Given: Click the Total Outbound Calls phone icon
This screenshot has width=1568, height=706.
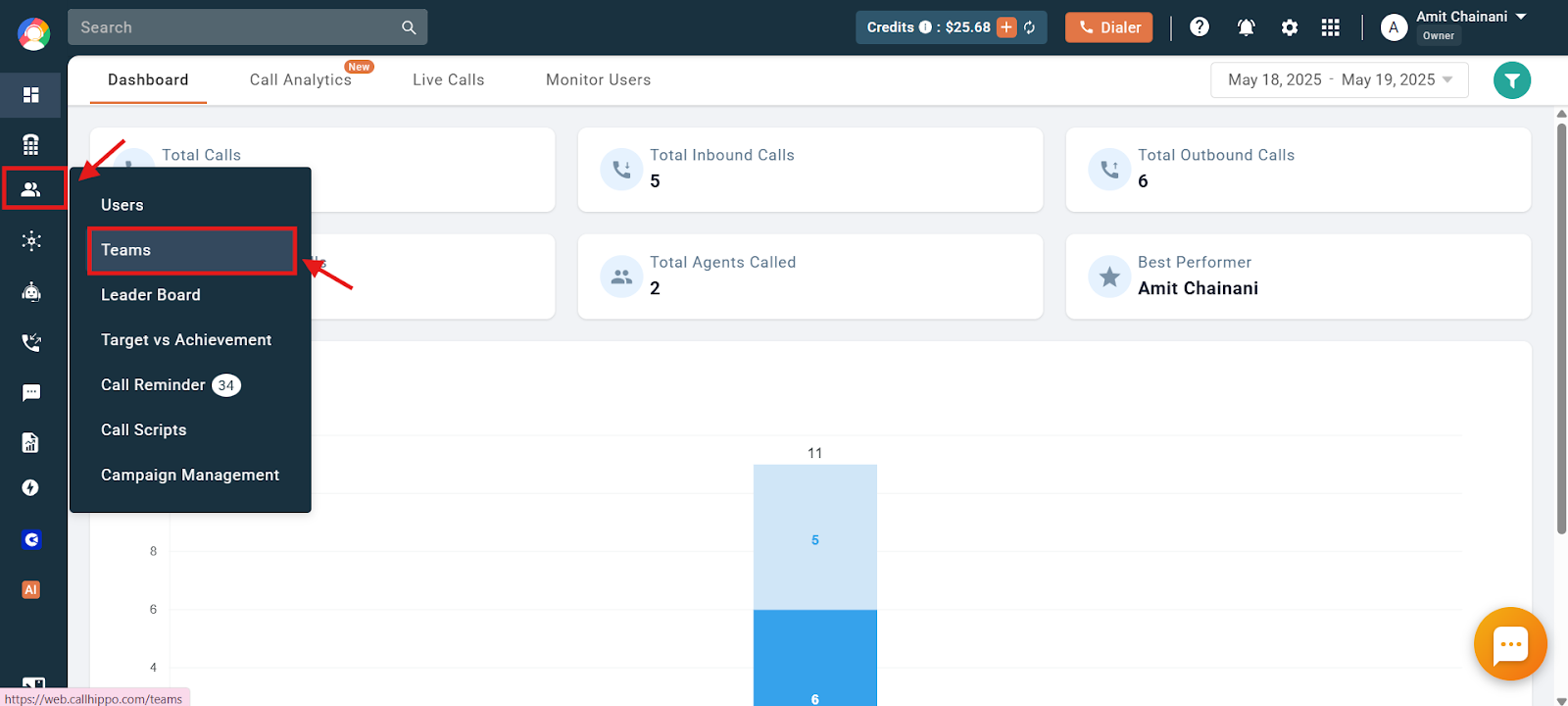Looking at the screenshot, I should click(x=1109, y=169).
